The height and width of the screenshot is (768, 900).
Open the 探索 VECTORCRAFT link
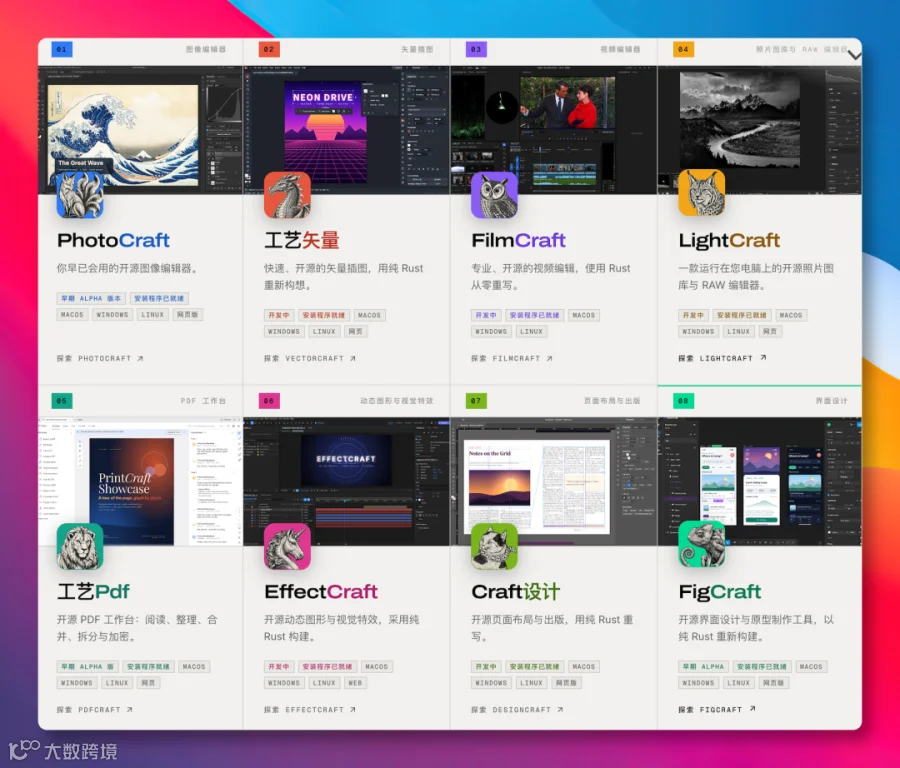pos(310,358)
